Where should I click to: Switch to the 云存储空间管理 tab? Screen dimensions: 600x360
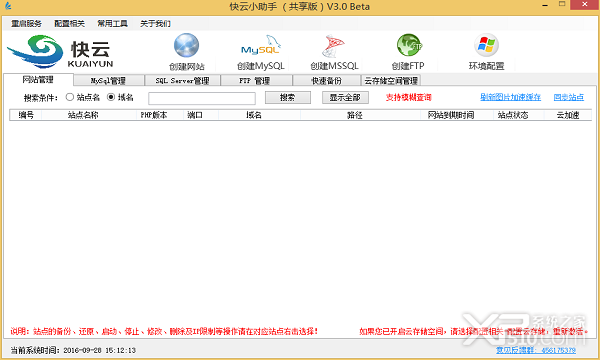(x=391, y=81)
